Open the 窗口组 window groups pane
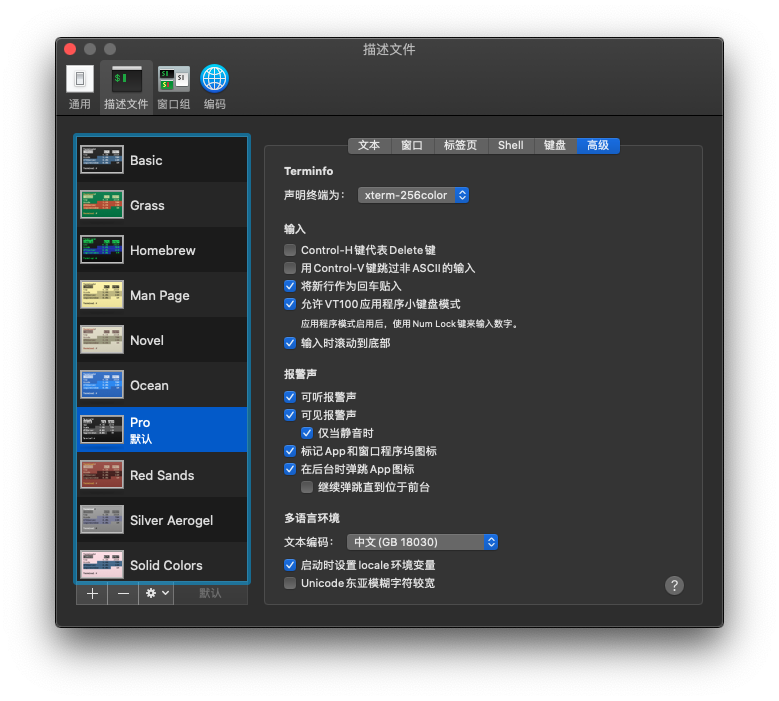The height and width of the screenshot is (701, 779). 173,86
